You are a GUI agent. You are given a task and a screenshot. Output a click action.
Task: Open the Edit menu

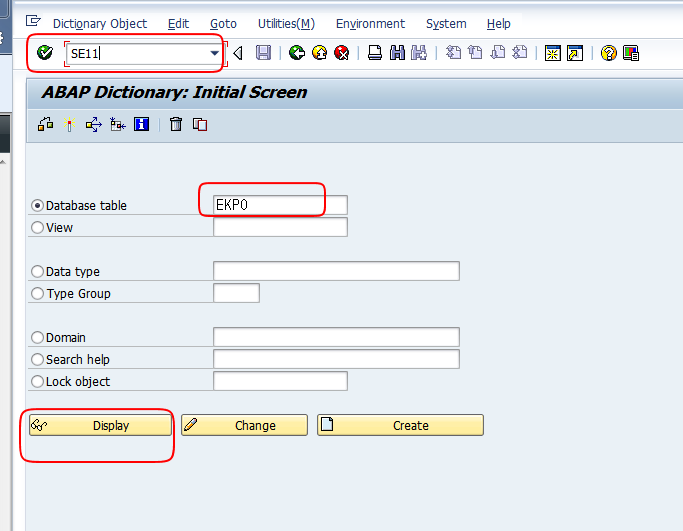[178, 24]
